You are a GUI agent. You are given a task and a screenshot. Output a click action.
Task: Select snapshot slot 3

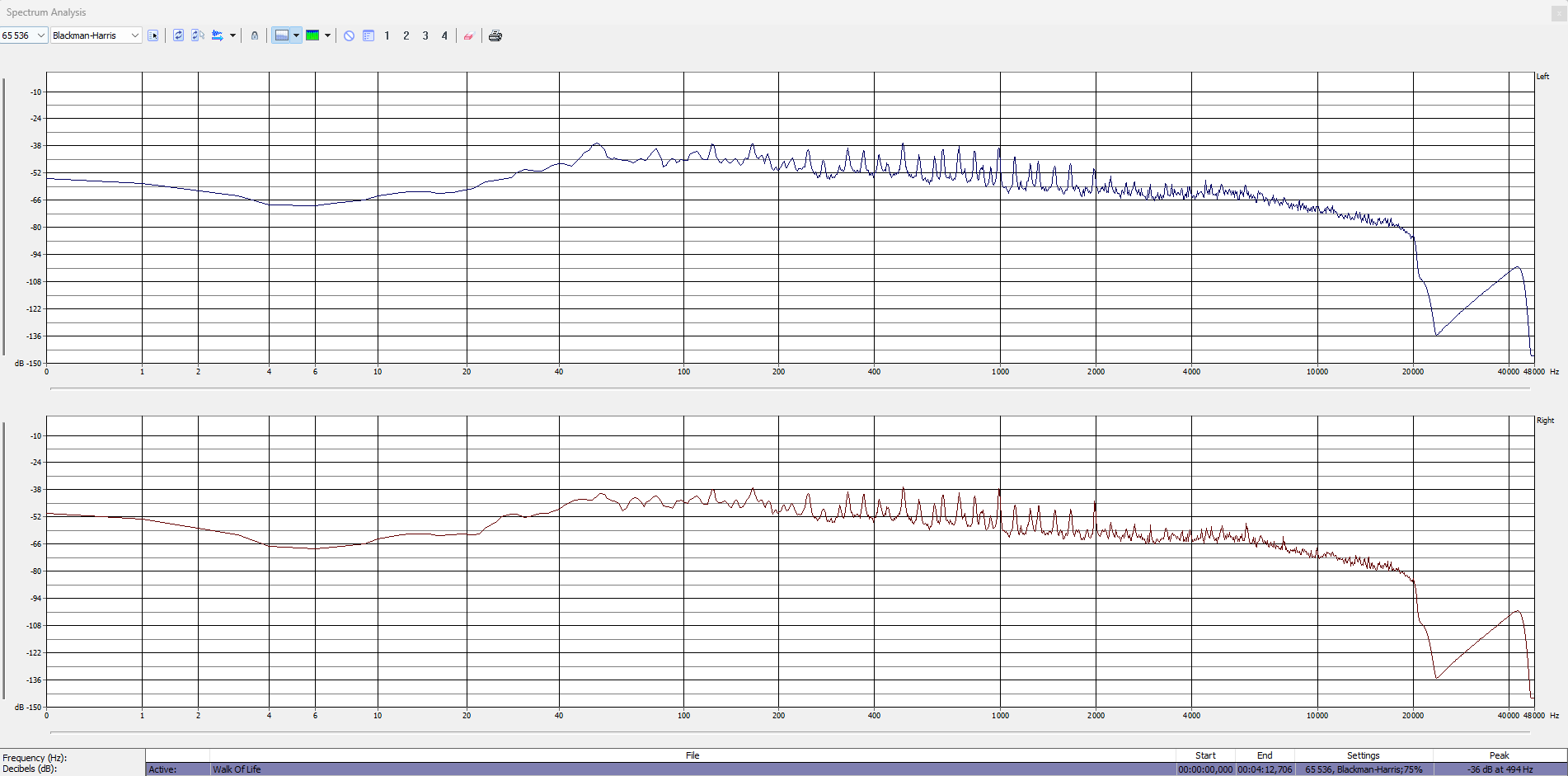click(x=425, y=35)
